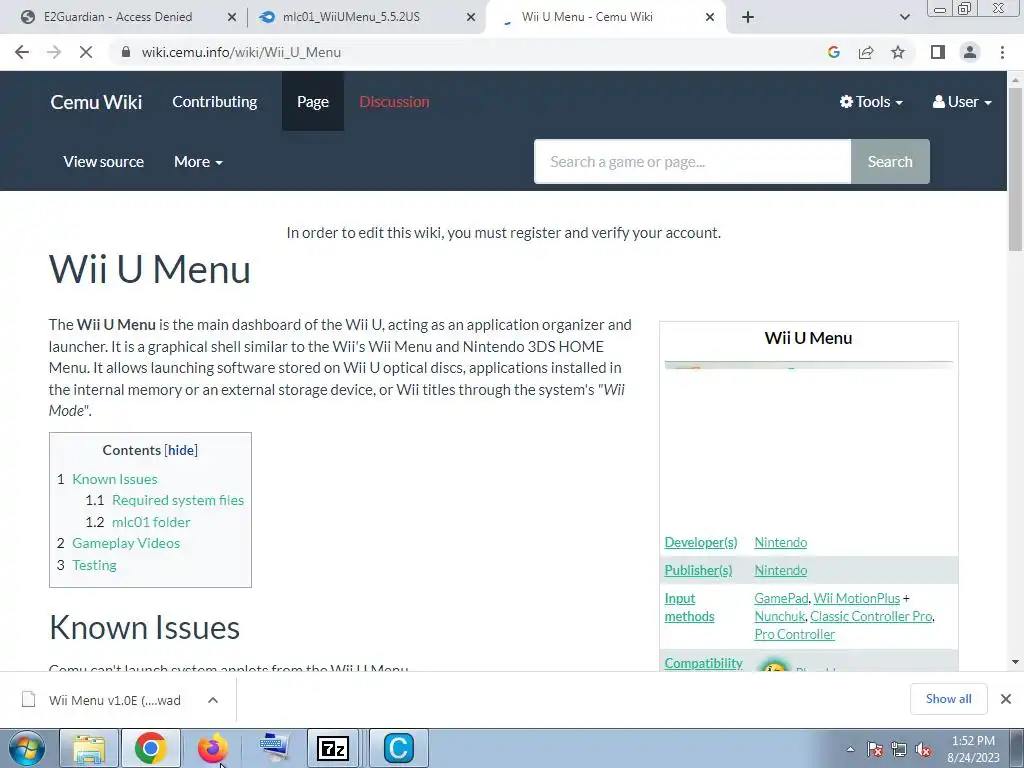The width and height of the screenshot is (1024, 768).
Task: Open the Input methods link
Action: click(x=689, y=607)
